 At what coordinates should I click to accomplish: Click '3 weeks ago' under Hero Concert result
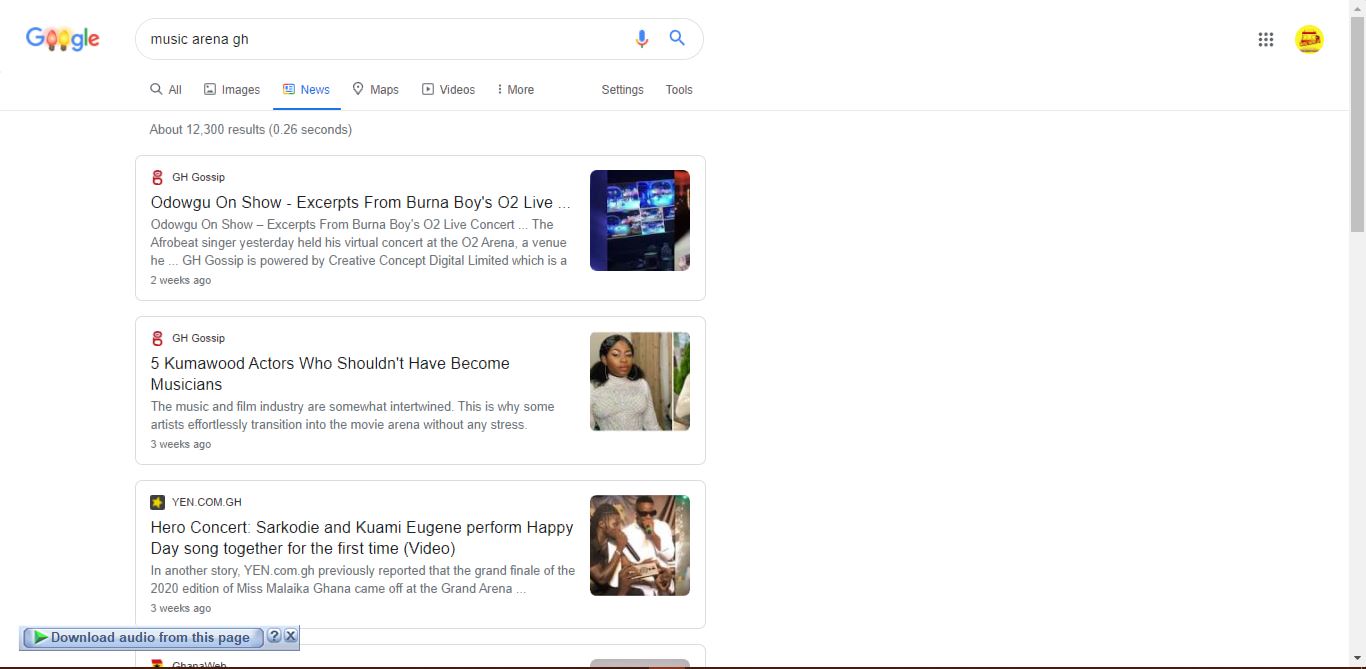tap(181, 608)
